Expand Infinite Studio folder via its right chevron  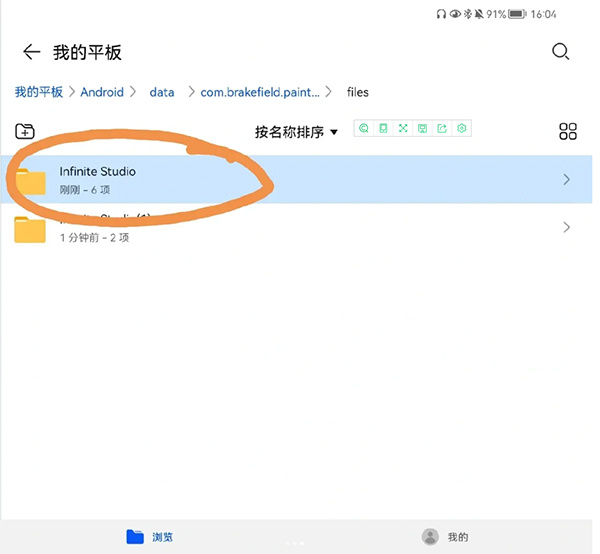(x=567, y=180)
